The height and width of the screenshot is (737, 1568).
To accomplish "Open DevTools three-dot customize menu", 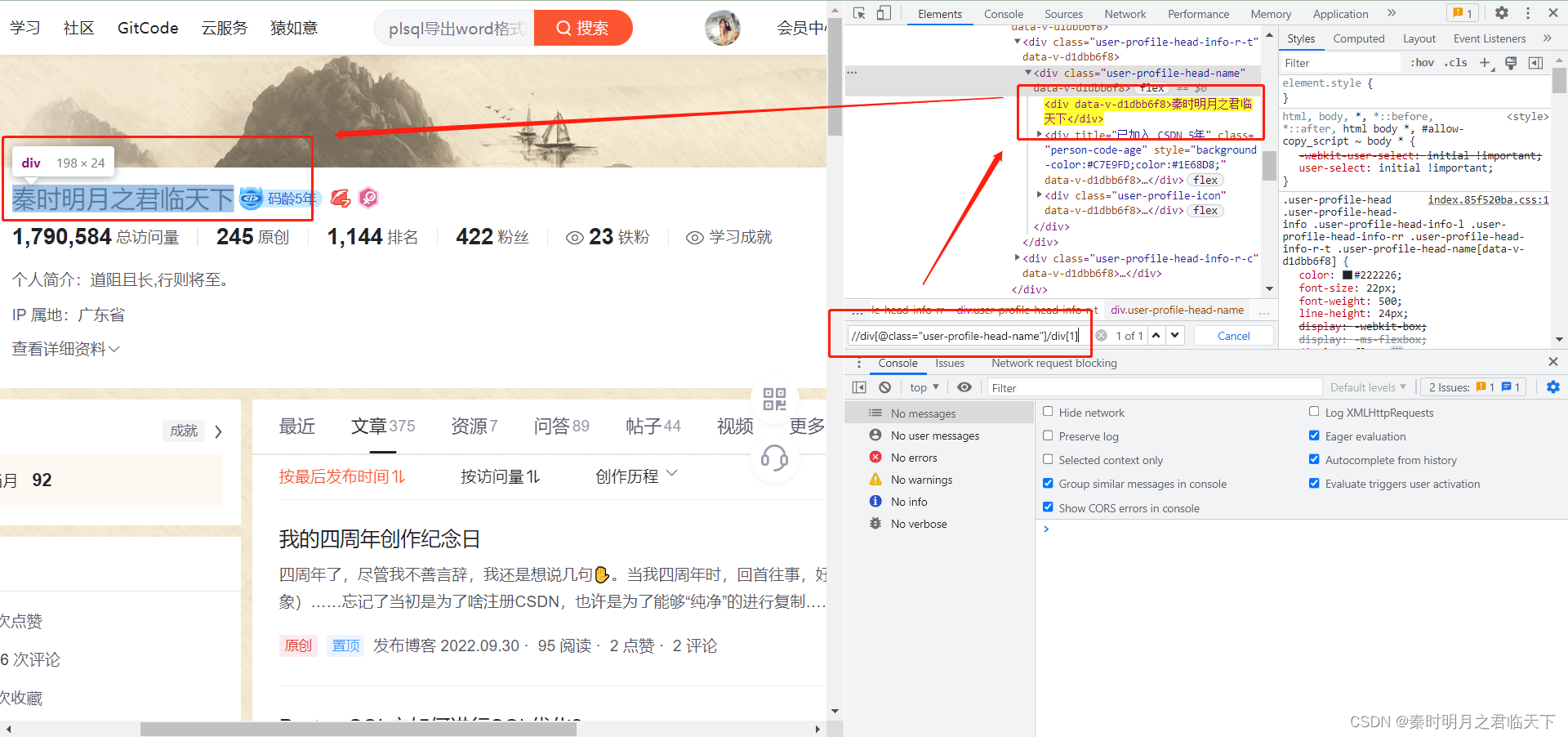I will [x=1528, y=13].
